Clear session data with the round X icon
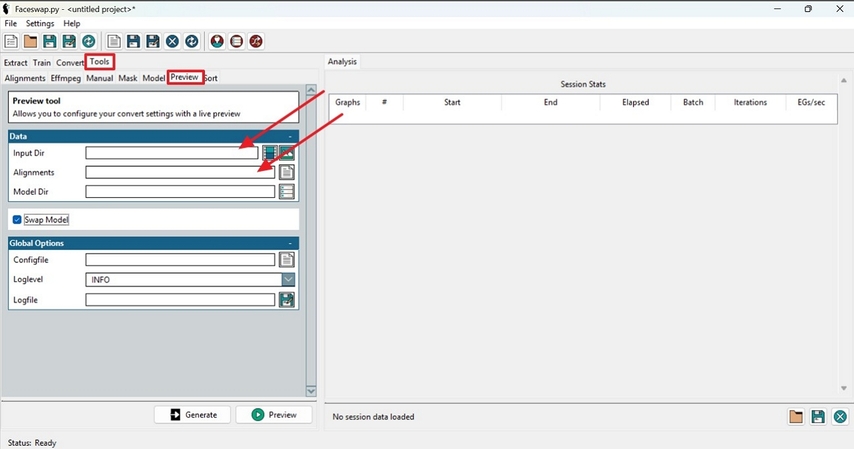Image resolution: width=854 pixels, height=449 pixels. 840,417
